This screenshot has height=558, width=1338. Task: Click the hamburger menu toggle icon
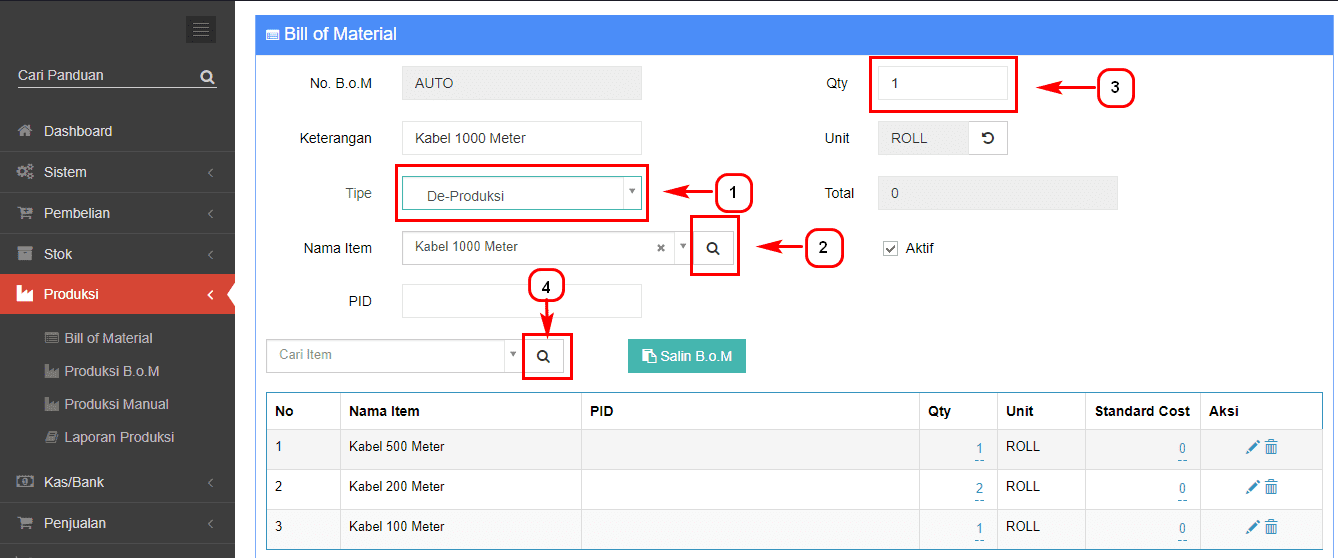(201, 30)
